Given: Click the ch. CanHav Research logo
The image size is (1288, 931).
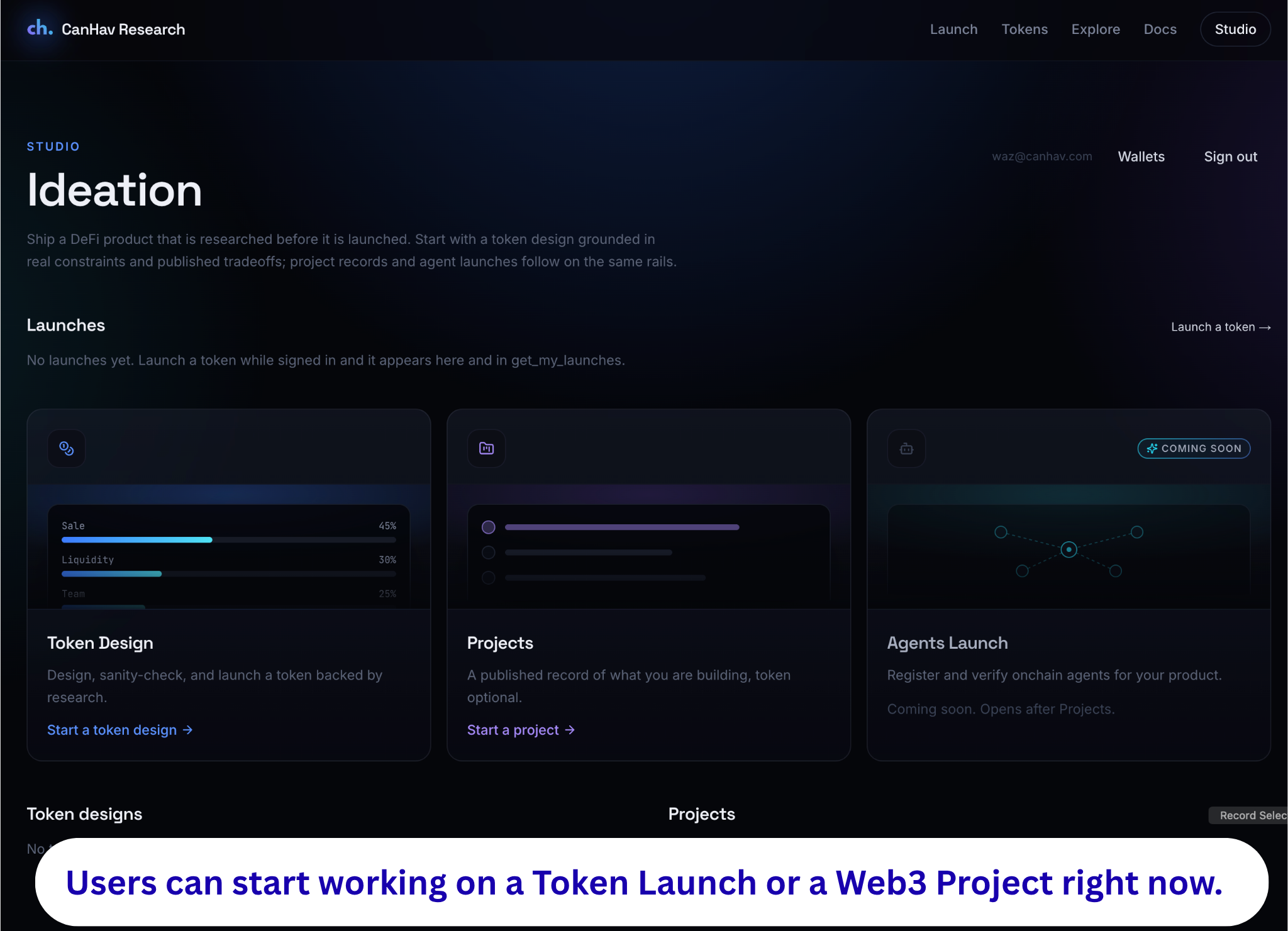Looking at the screenshot, I should click(x=106, y=29).
